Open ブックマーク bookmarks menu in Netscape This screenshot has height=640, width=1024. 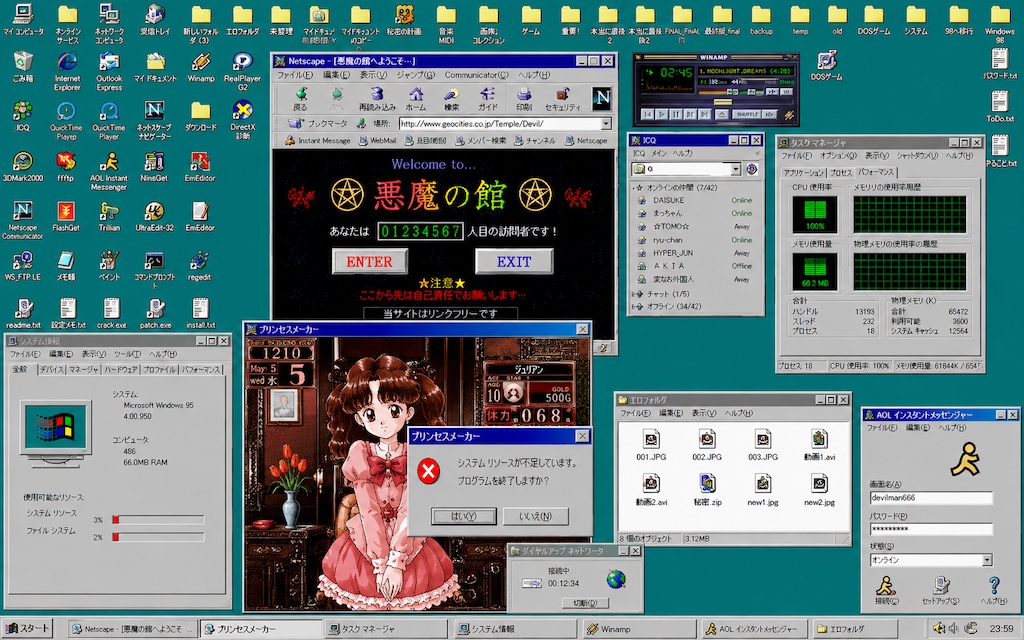tap(318, 123)
